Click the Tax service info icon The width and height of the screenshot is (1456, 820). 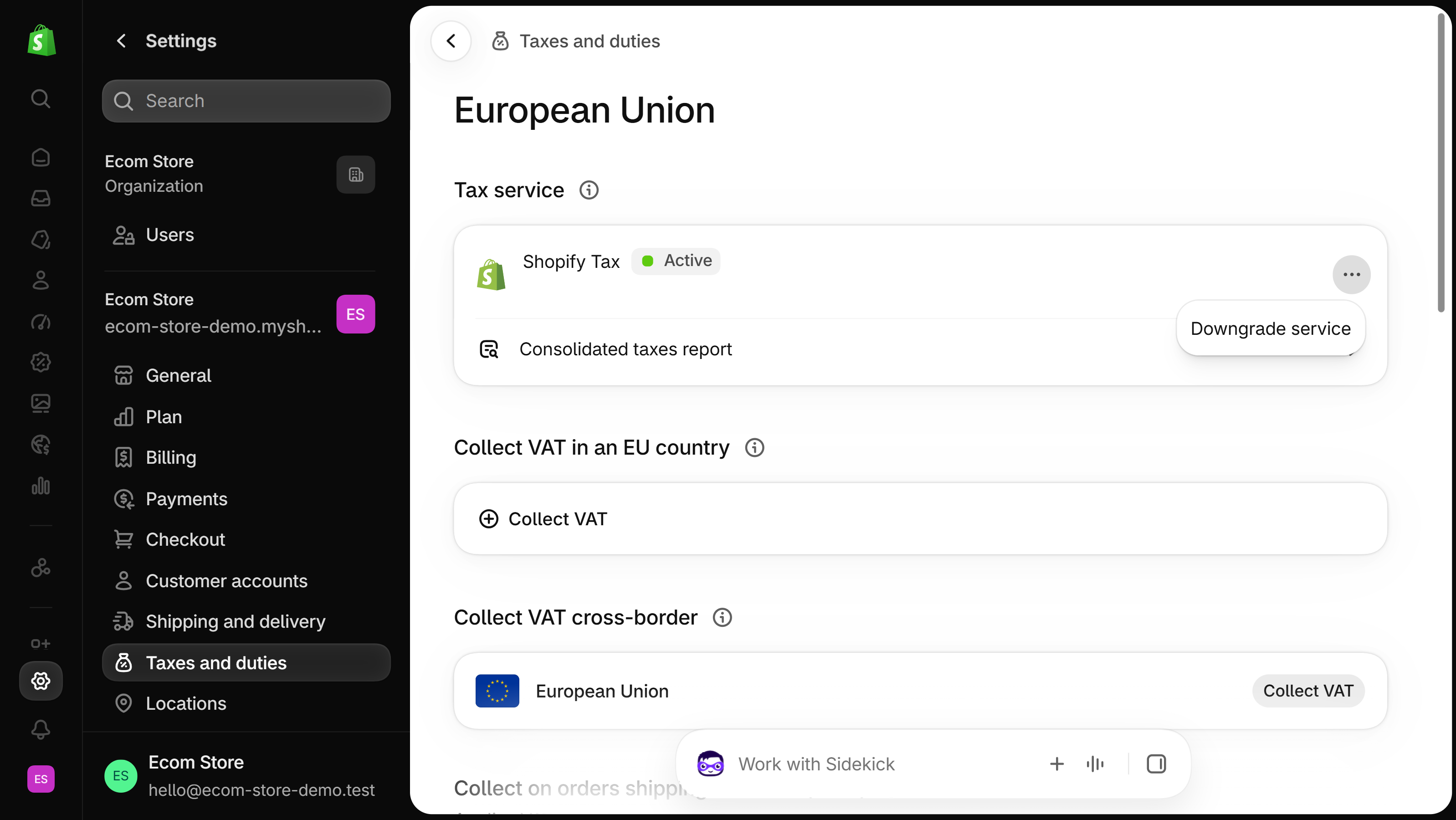coord(589,190)
